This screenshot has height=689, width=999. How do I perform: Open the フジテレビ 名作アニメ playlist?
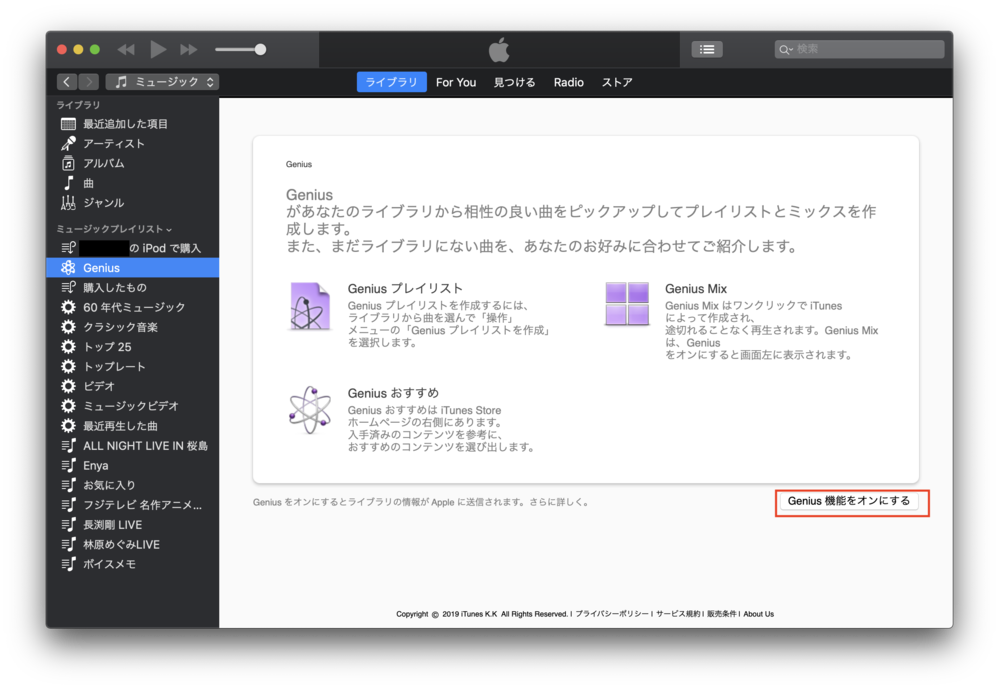tap(133, 505)
